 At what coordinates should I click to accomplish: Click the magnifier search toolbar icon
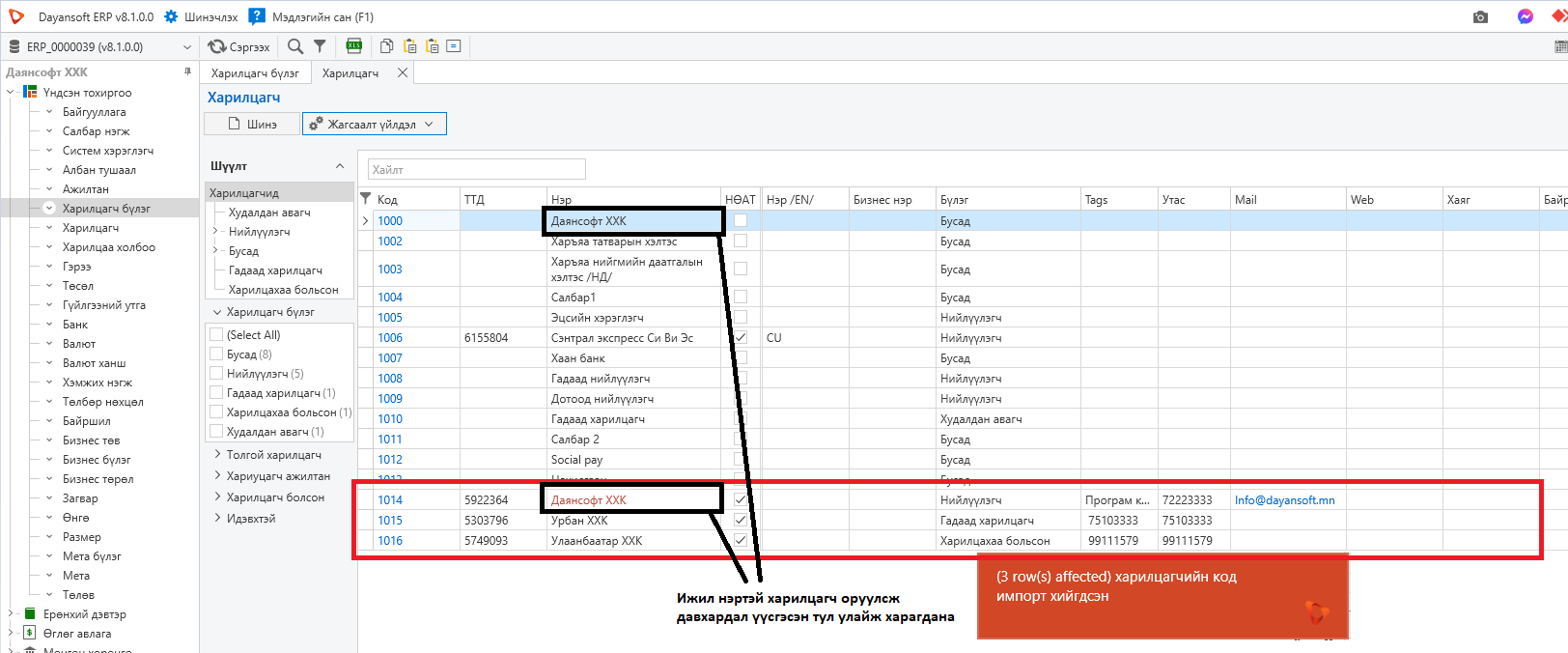pos(295,46)
